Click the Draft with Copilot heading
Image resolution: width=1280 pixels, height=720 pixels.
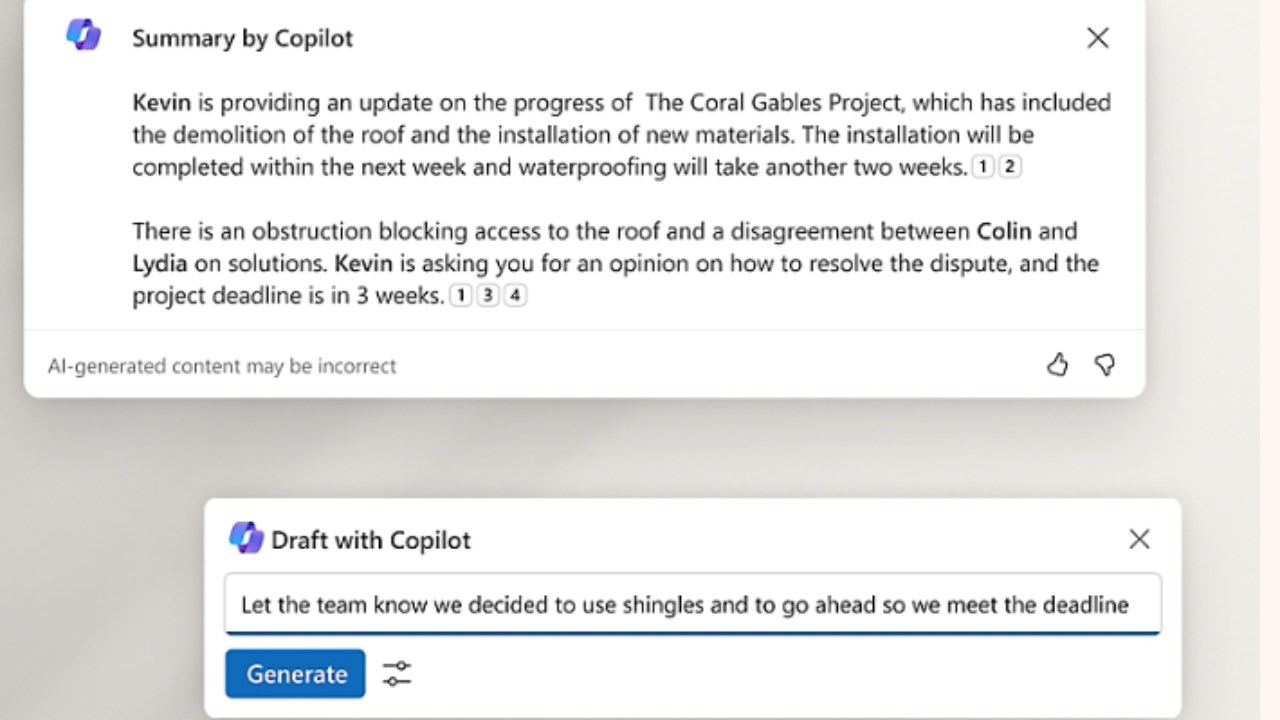pyautogui.click(x=370, y=540)
